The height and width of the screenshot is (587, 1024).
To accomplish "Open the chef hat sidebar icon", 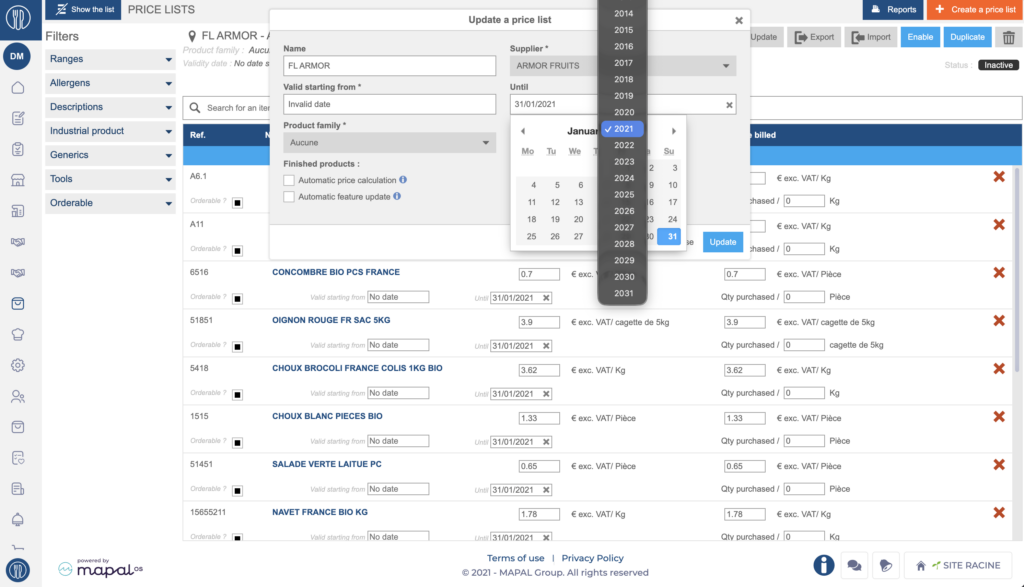I will click(x=18, y=334).
